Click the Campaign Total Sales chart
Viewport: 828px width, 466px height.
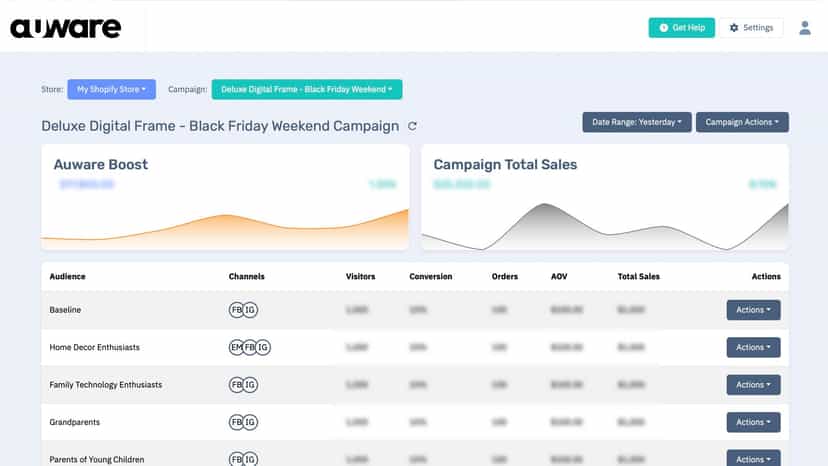coord(605,226)
